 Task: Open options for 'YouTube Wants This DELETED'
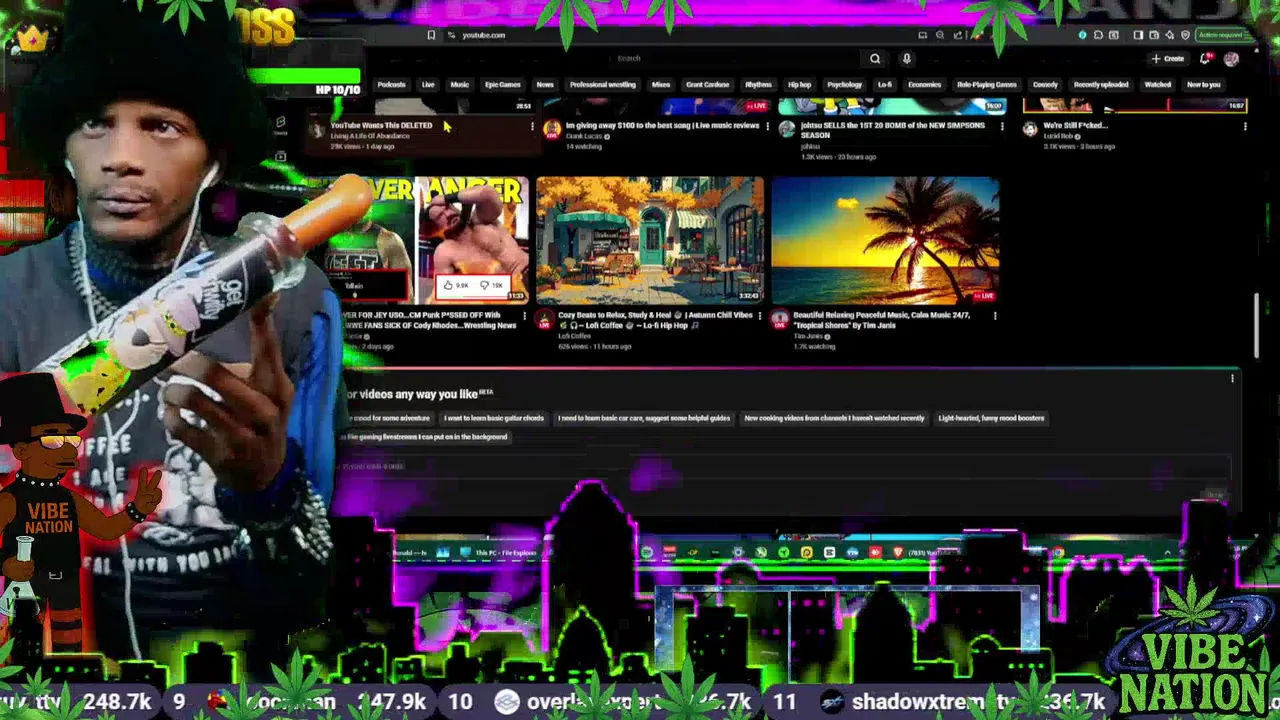pos(532,127)
